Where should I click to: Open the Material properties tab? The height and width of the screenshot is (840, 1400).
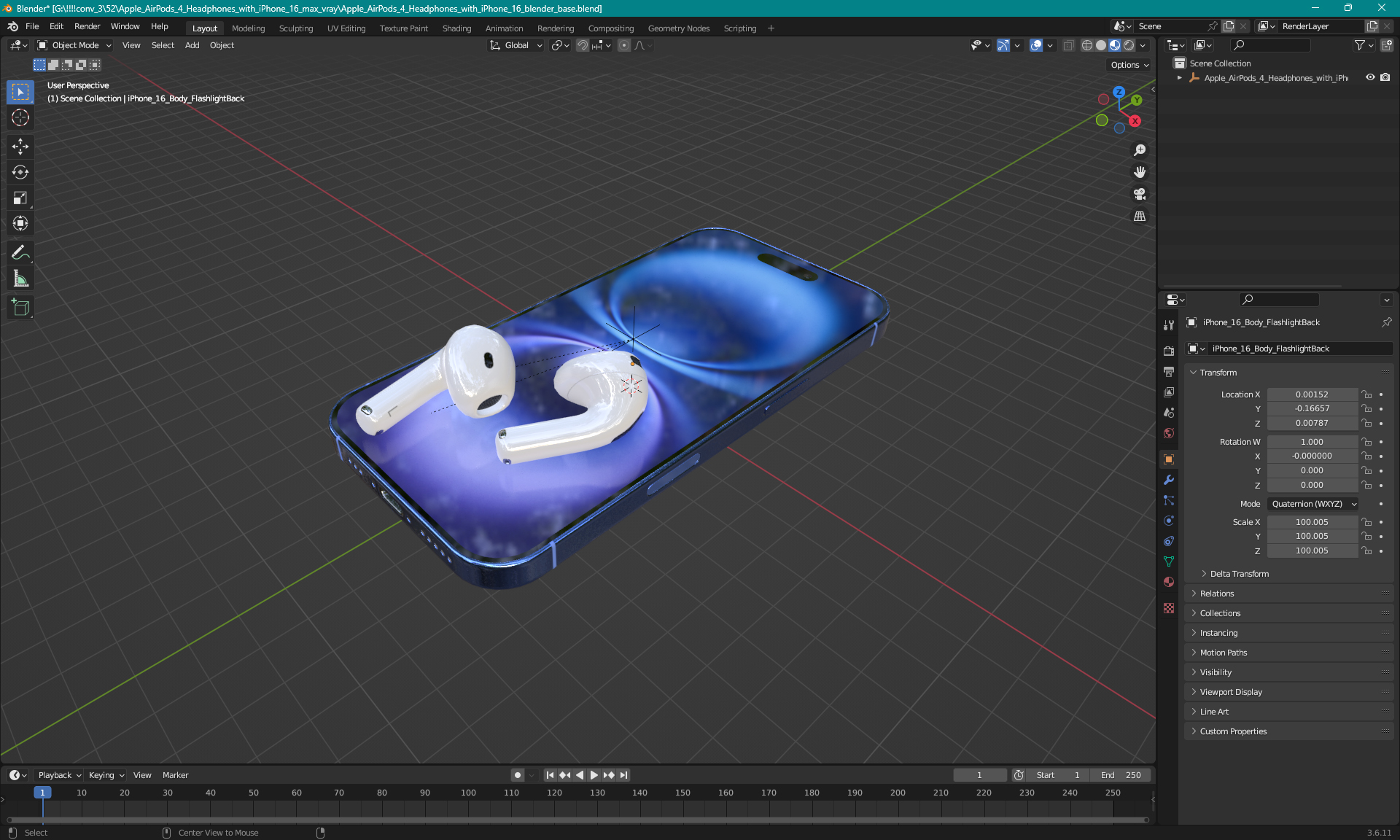pos(1169,582)
